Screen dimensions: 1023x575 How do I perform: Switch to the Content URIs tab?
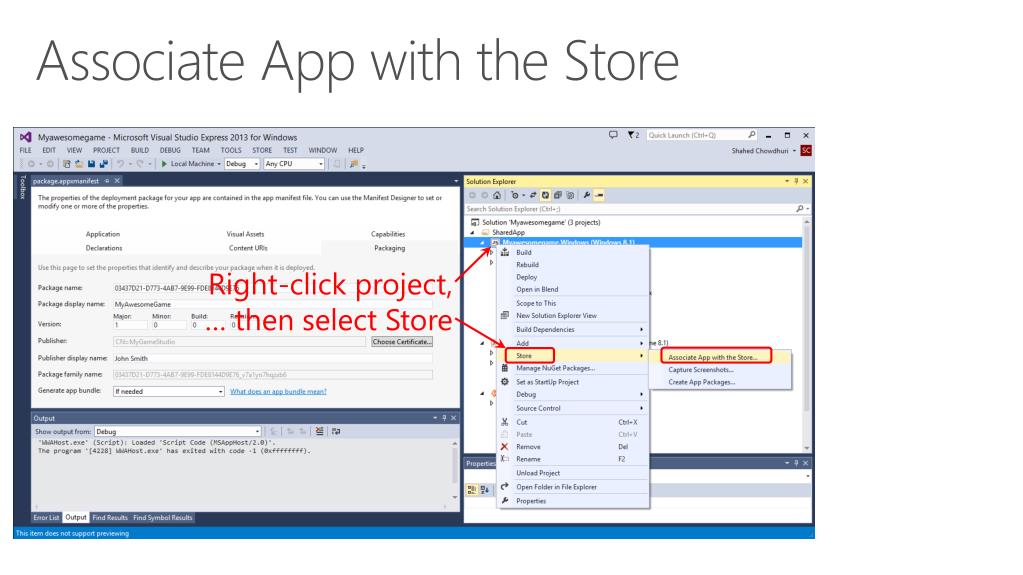248,249
